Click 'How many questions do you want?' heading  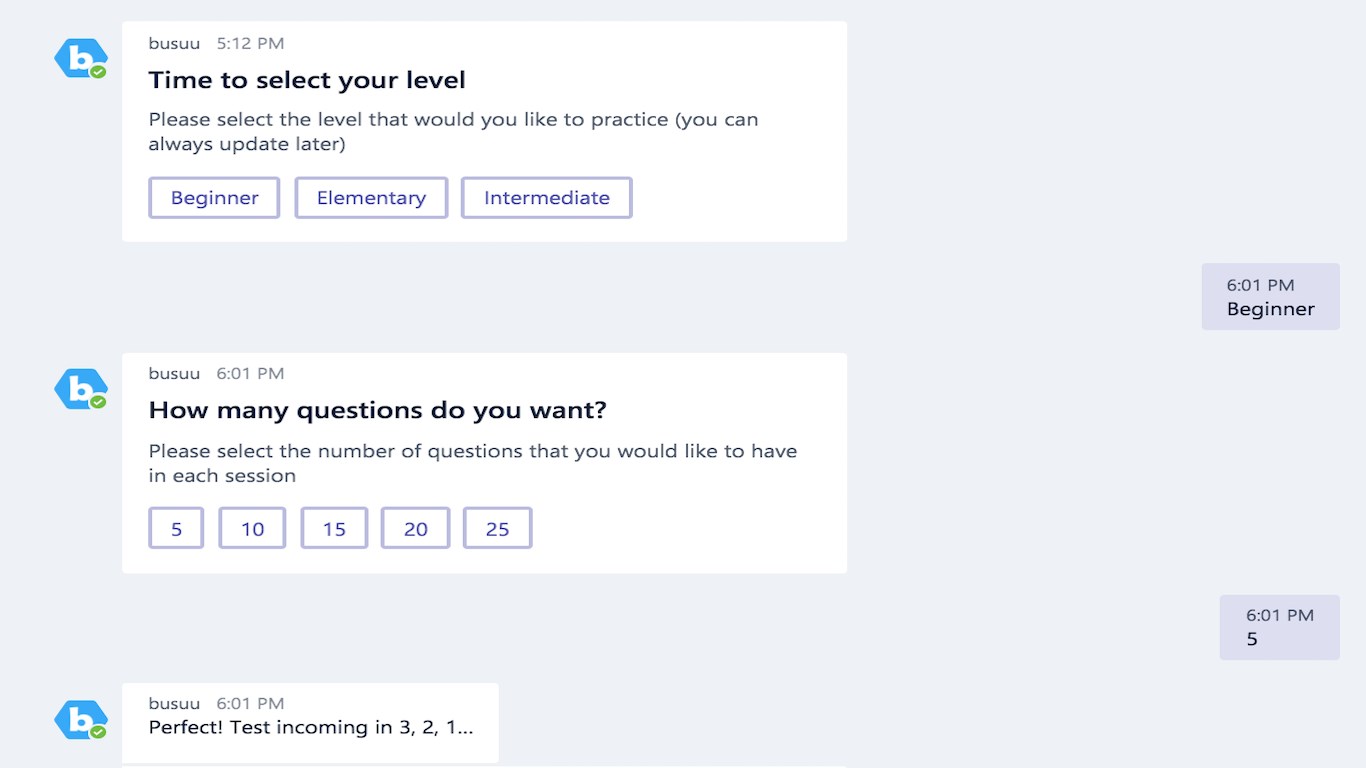pos(378,410)
